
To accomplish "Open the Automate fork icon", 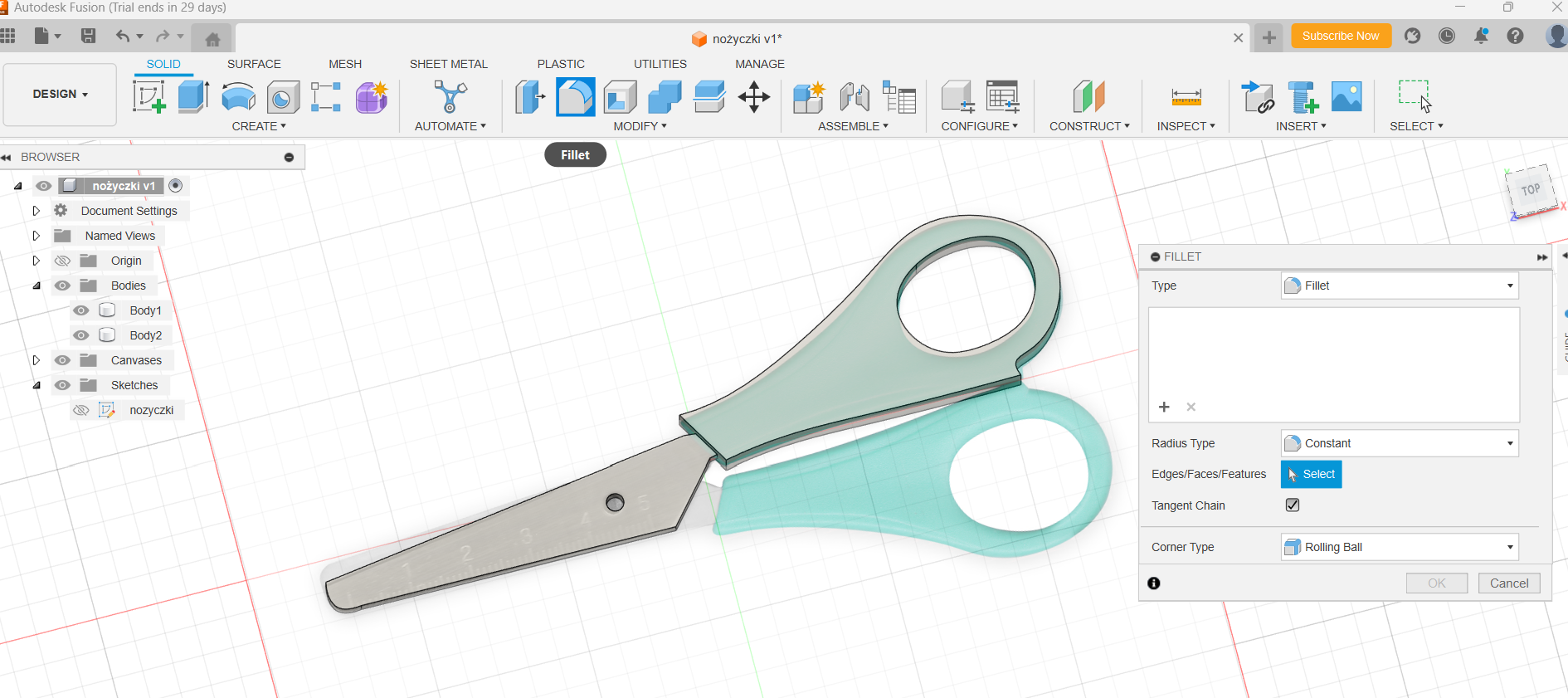I will (450, 97).
